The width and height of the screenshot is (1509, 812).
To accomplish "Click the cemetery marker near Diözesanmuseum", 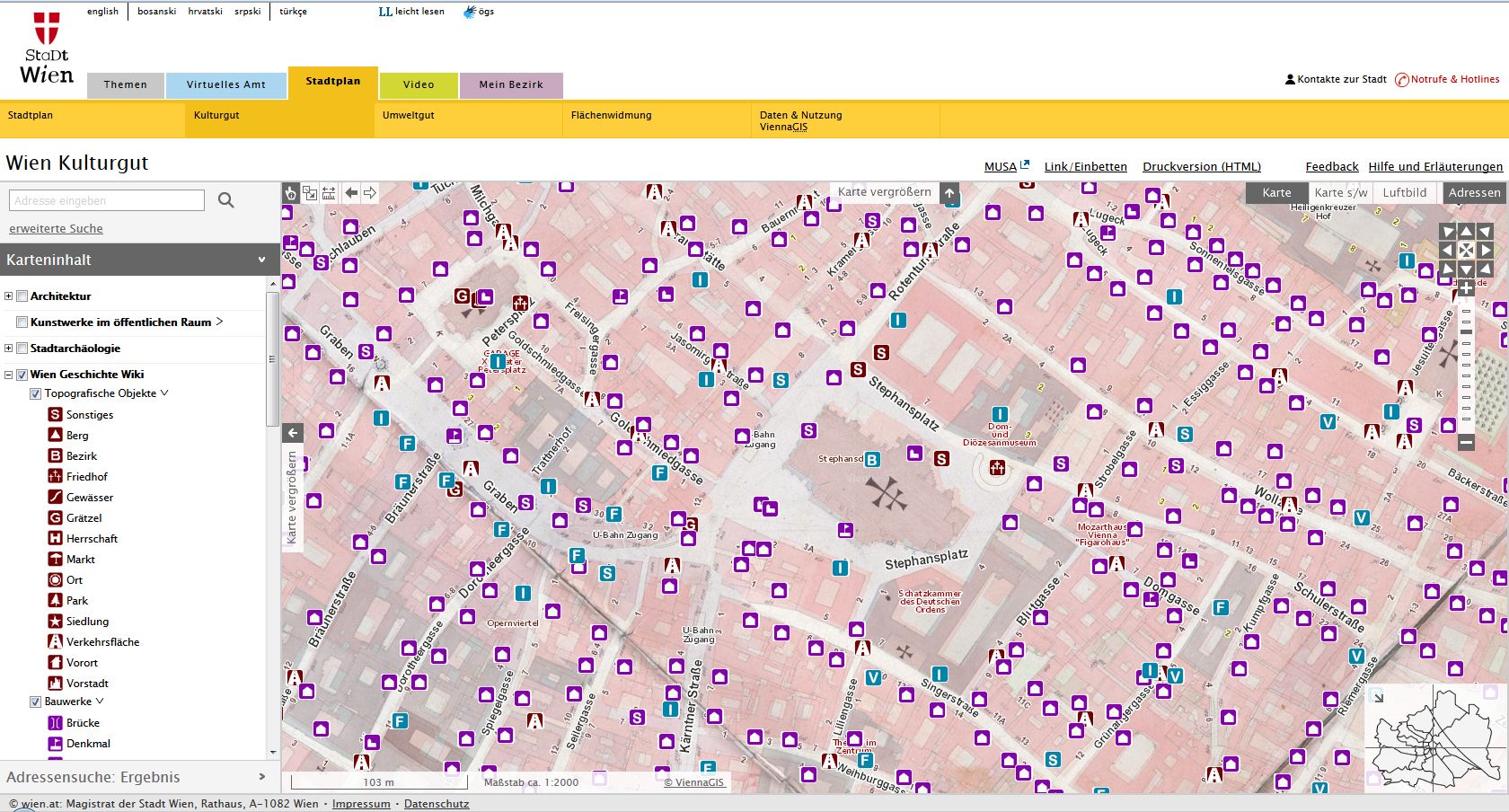I will (996, 467).
